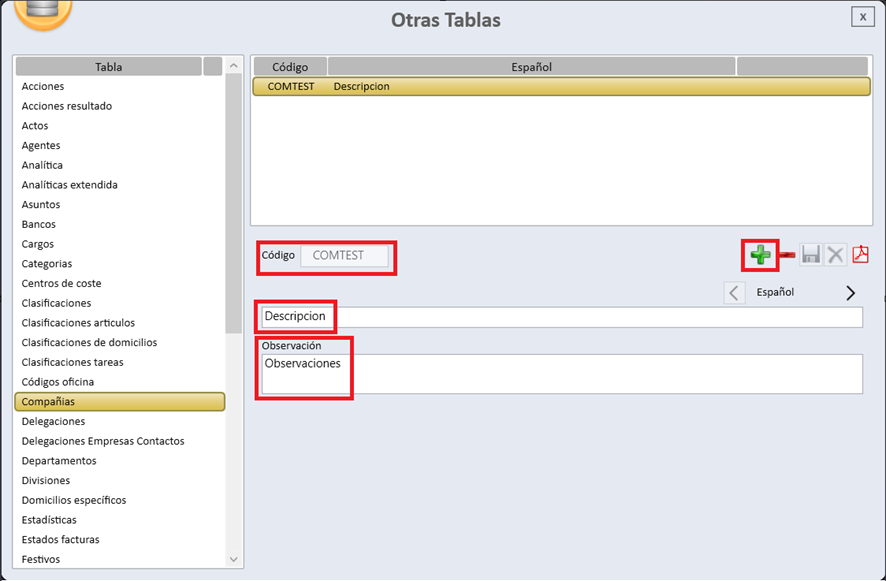Click inside the Observación text area
Screen dimensions: 886x581
pos(560,374)
